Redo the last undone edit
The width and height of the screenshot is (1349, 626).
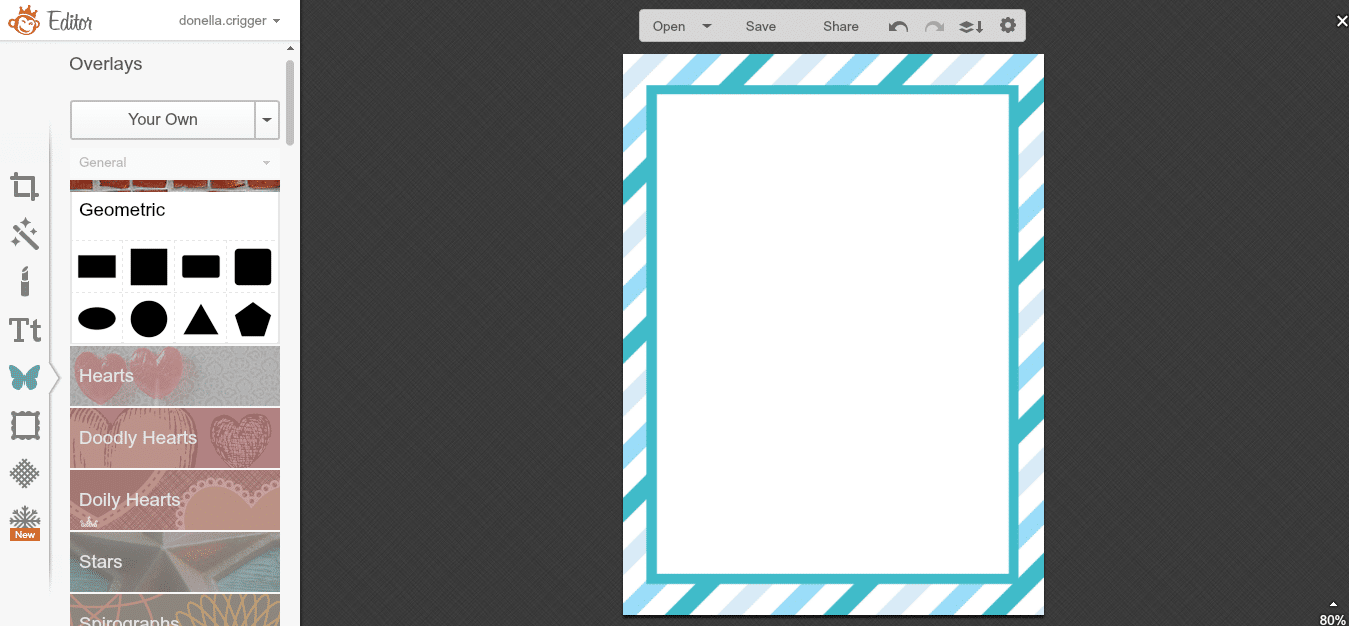point(934,27)
